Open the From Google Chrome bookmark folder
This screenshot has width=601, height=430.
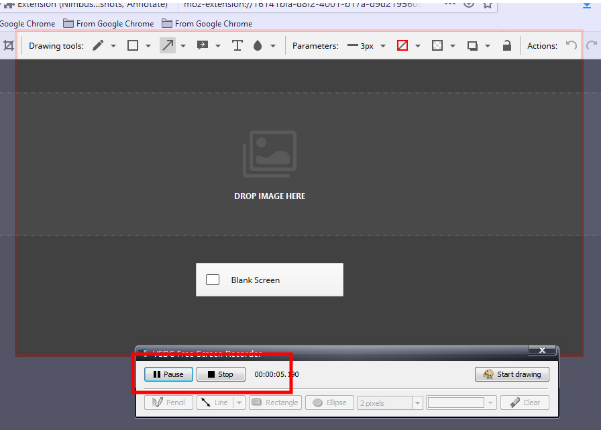coord(109,23)
